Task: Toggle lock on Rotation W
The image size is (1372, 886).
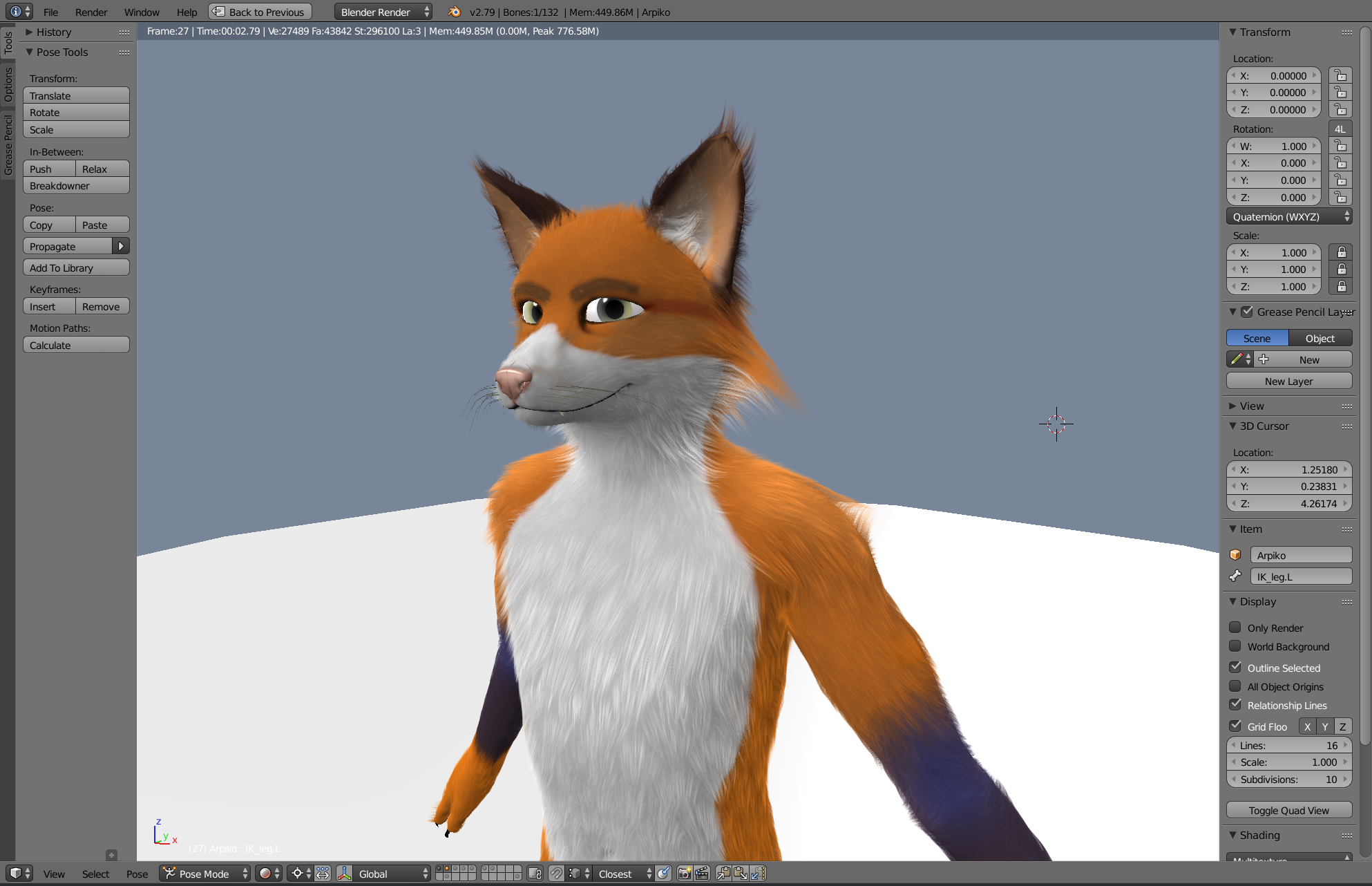Action: point(1340,146)
